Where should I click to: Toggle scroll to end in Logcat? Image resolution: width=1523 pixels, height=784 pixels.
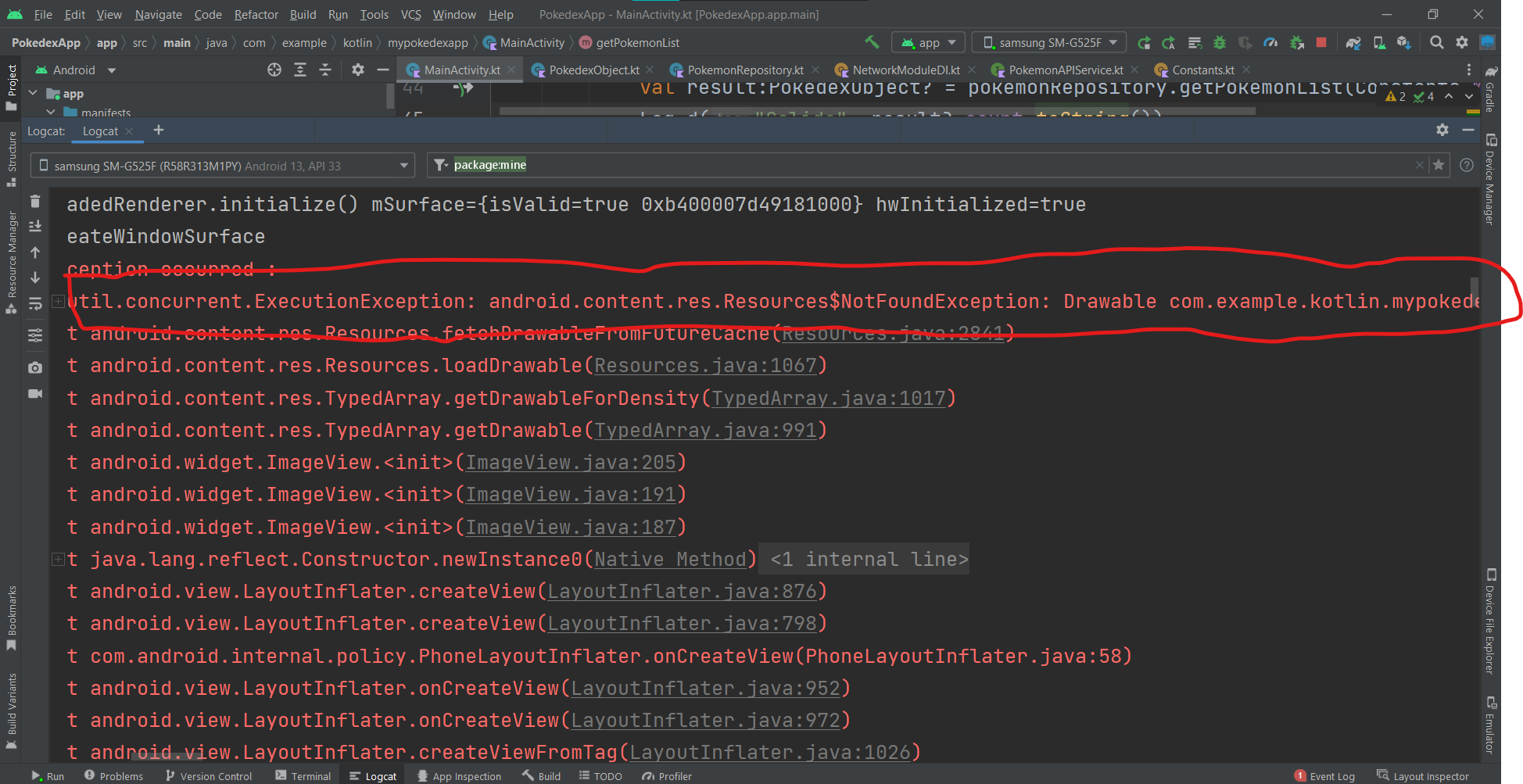click(x=35, y=227)
